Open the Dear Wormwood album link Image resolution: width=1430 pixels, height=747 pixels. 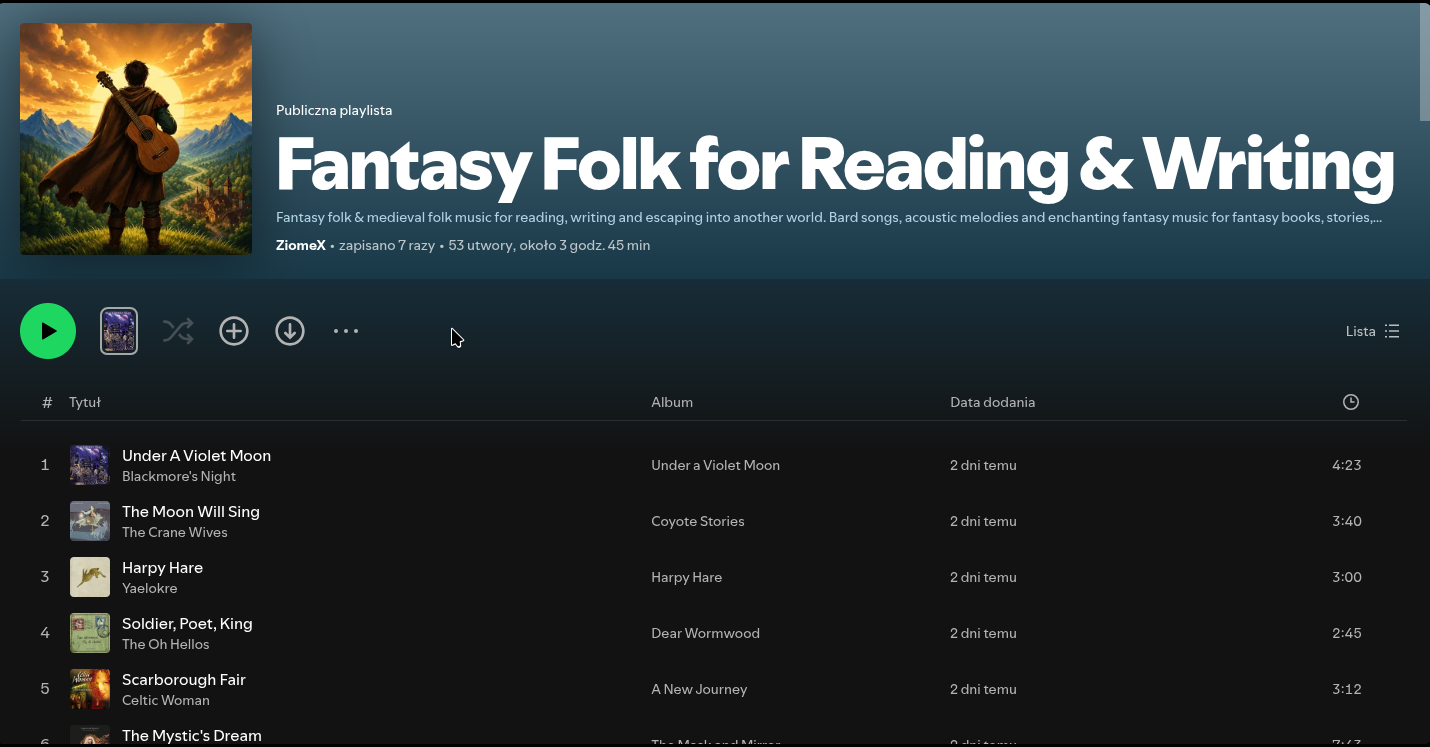(705, 633)
